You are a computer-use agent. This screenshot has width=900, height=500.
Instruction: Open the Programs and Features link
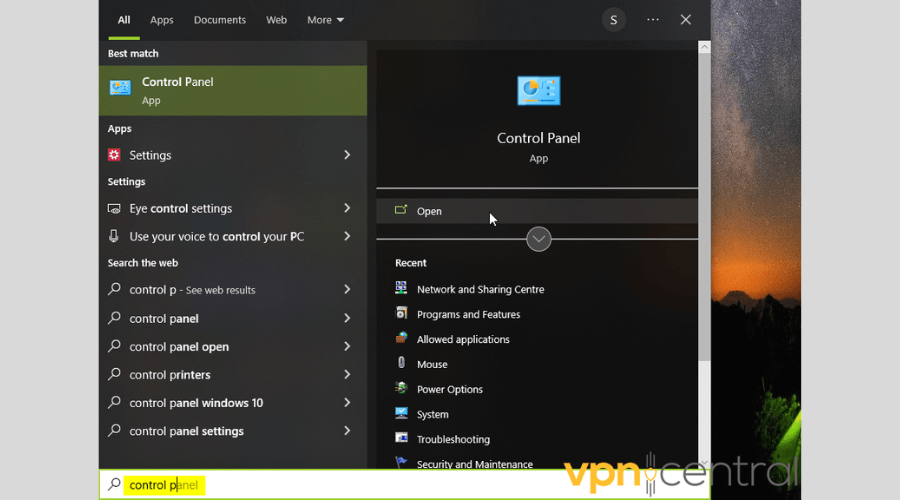(468, 314)
